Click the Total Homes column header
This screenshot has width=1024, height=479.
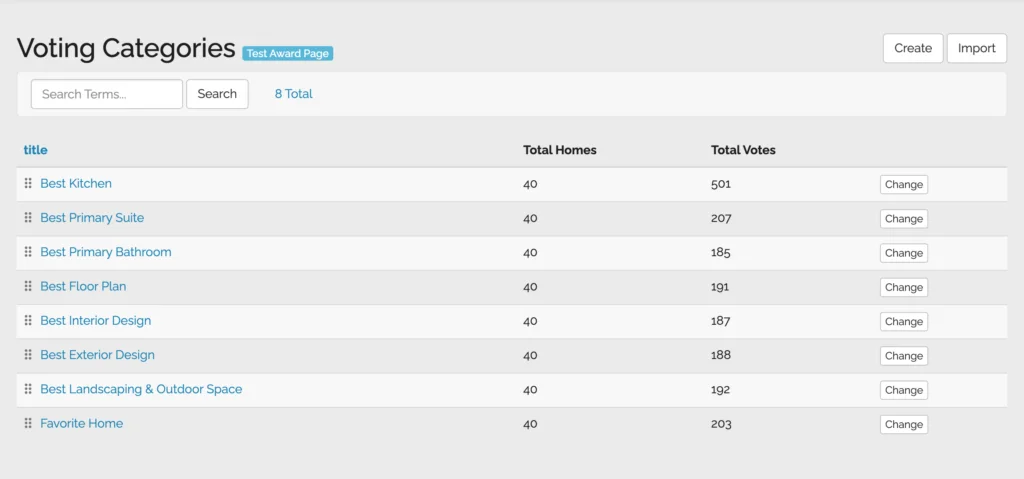(x=560, y=150)
